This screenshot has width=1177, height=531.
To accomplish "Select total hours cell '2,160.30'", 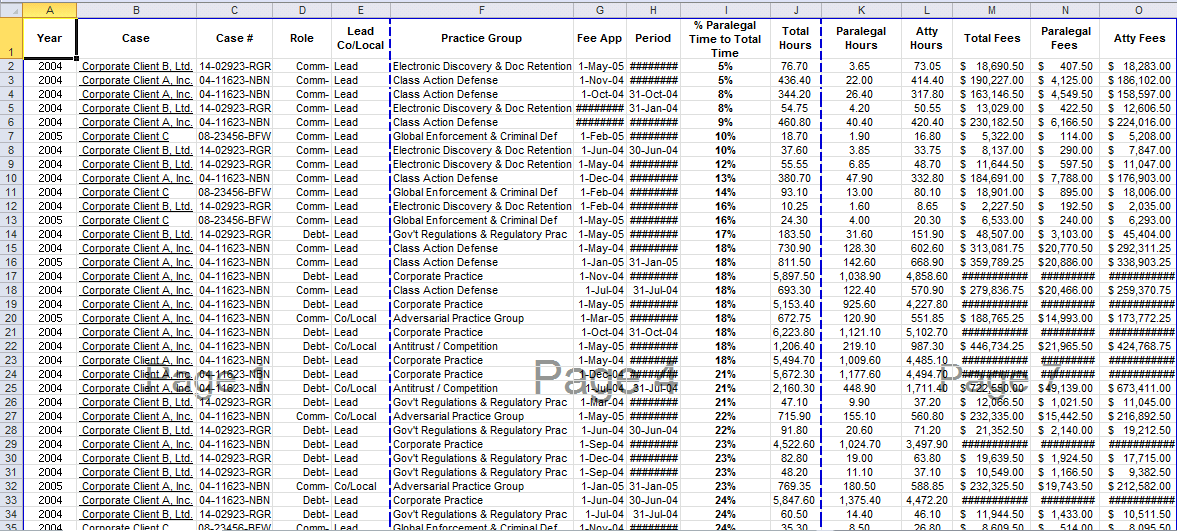I will (796, 388).
